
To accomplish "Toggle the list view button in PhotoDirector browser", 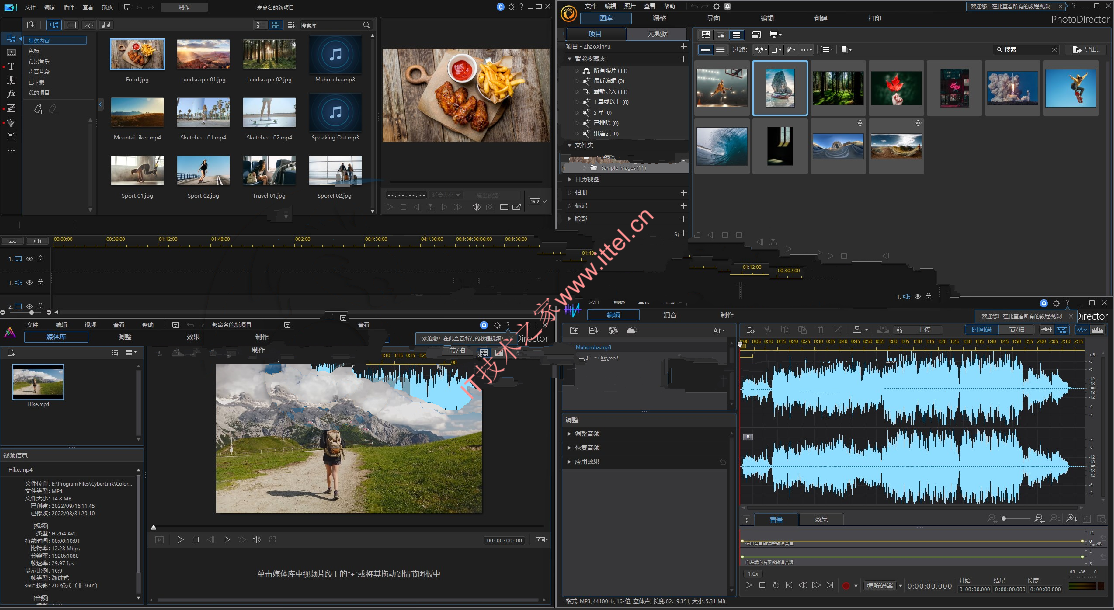I will [737, 34].
